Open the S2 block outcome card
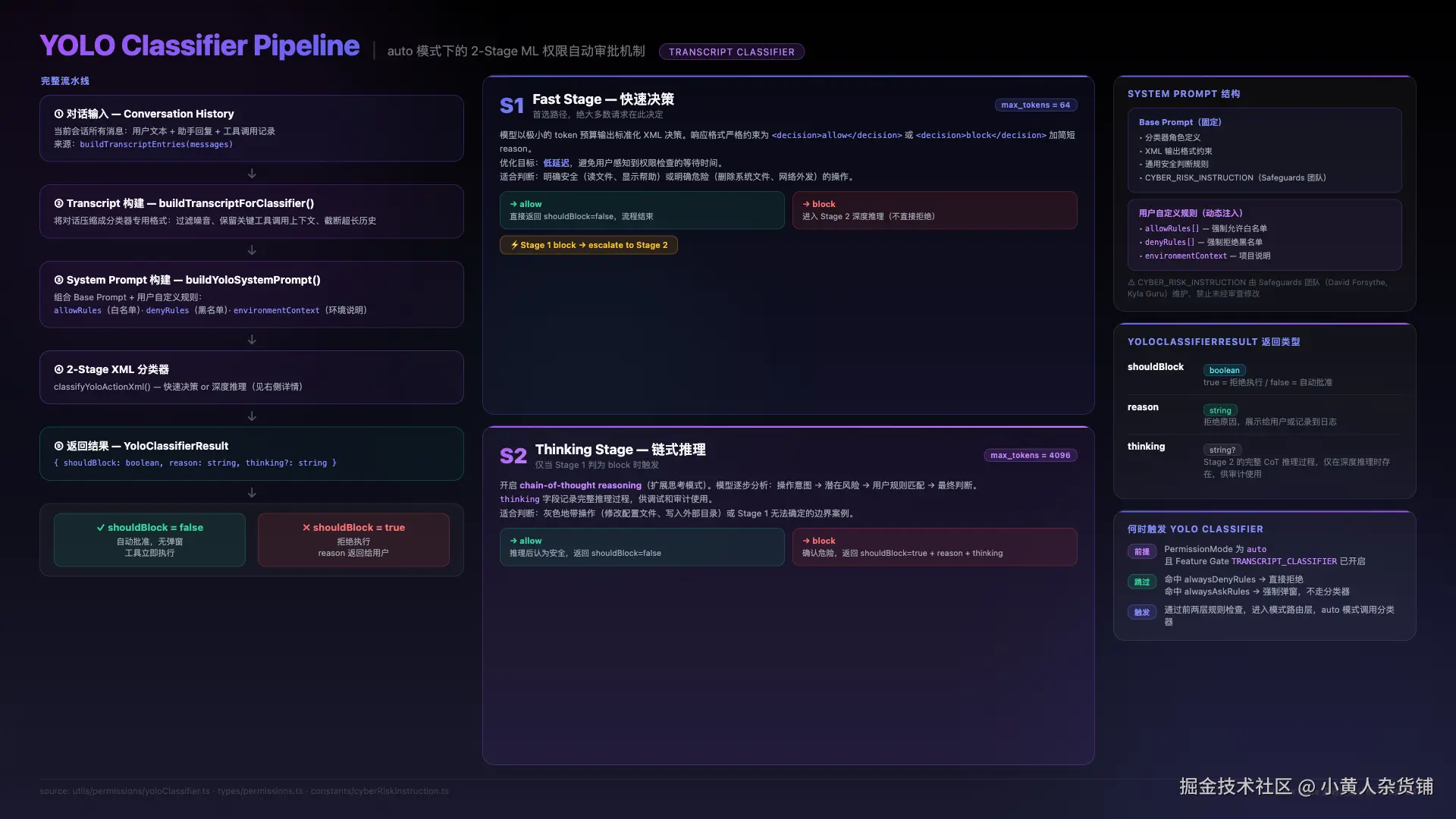 (x=934, y=547)
